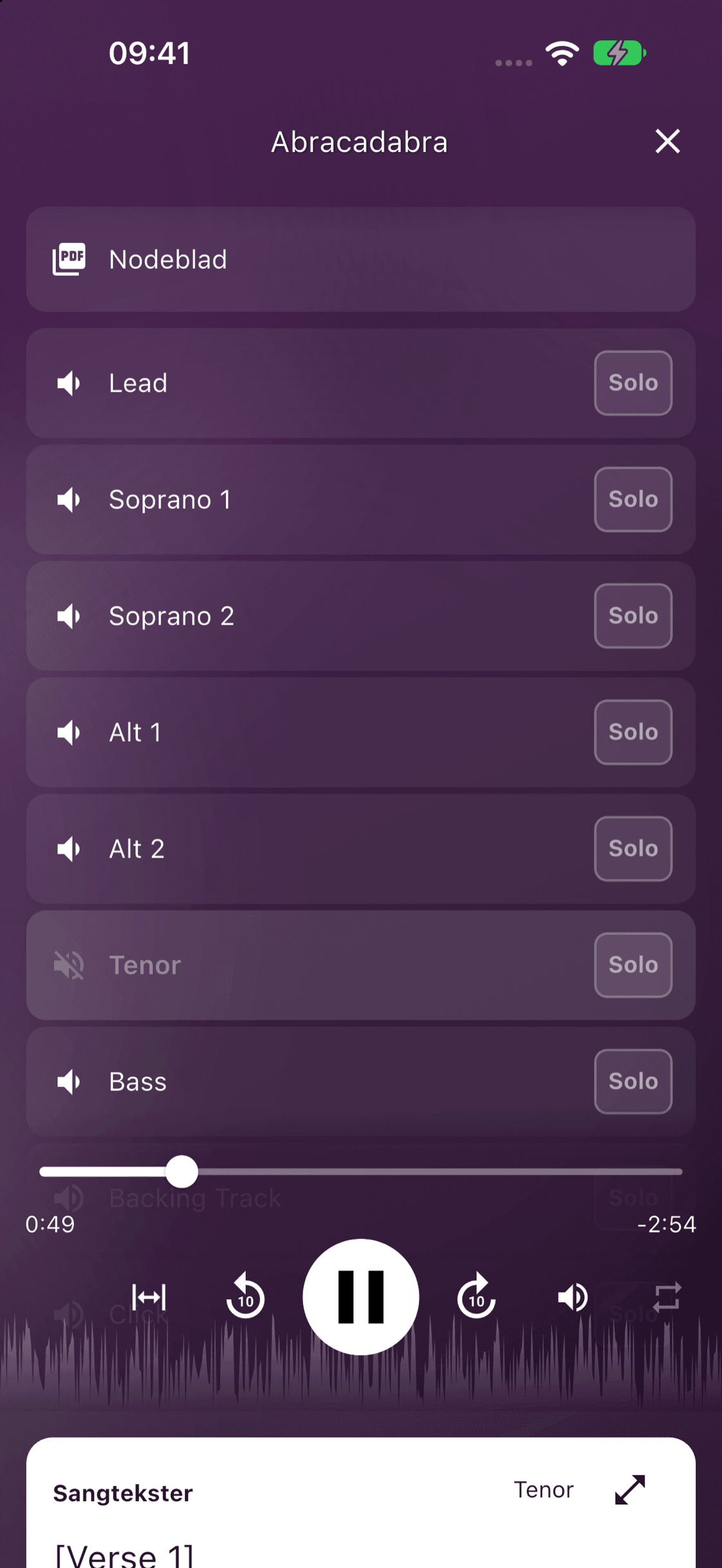Rewind 10 seconds
This screenshot has width=722, height=1568.
coord(245,1297)
